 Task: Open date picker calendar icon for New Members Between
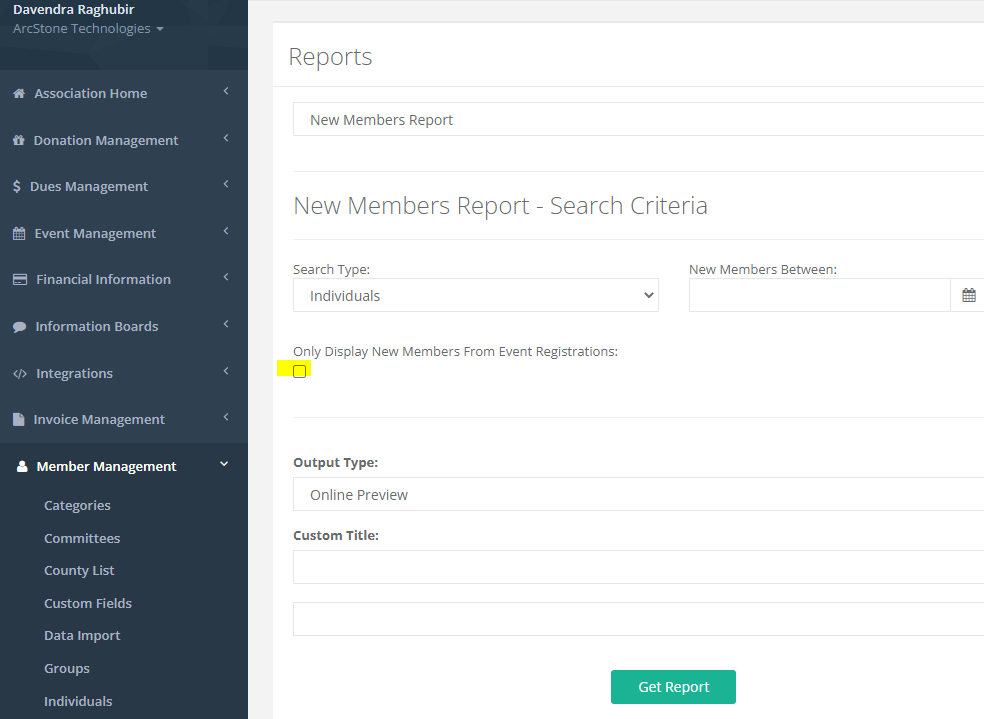pos(968,295)
